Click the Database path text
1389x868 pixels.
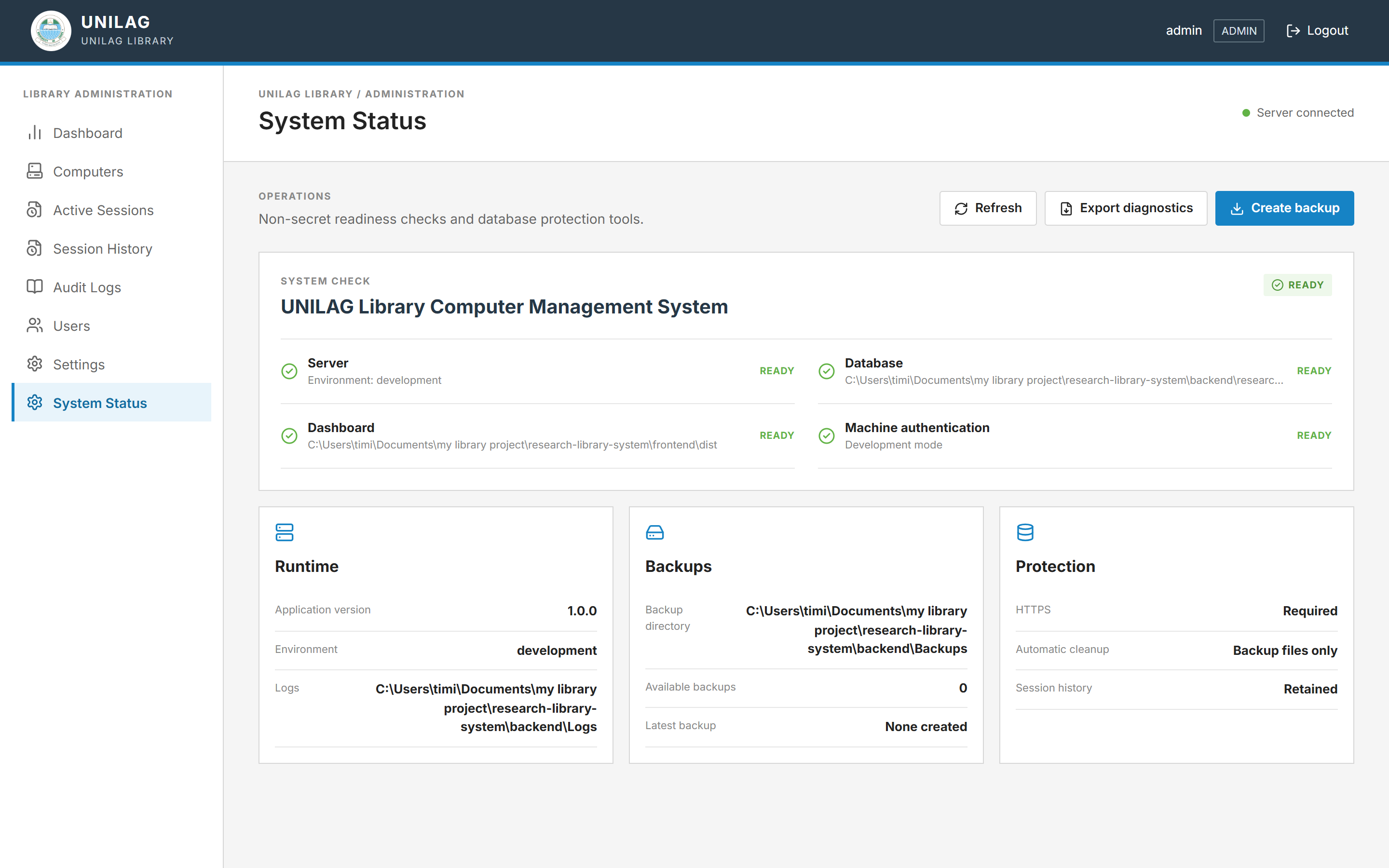pyautogui.click(x=1063, y=380)
